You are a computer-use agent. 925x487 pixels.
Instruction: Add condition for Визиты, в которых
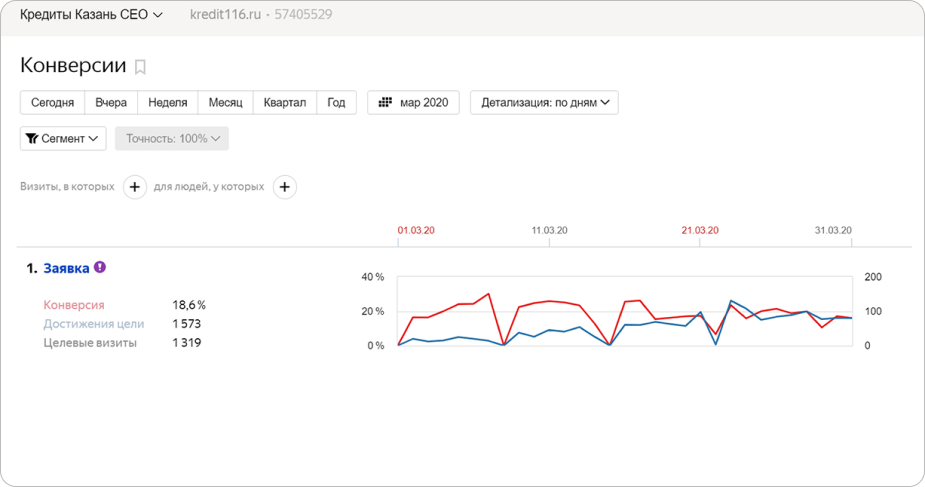click(135, 187)
